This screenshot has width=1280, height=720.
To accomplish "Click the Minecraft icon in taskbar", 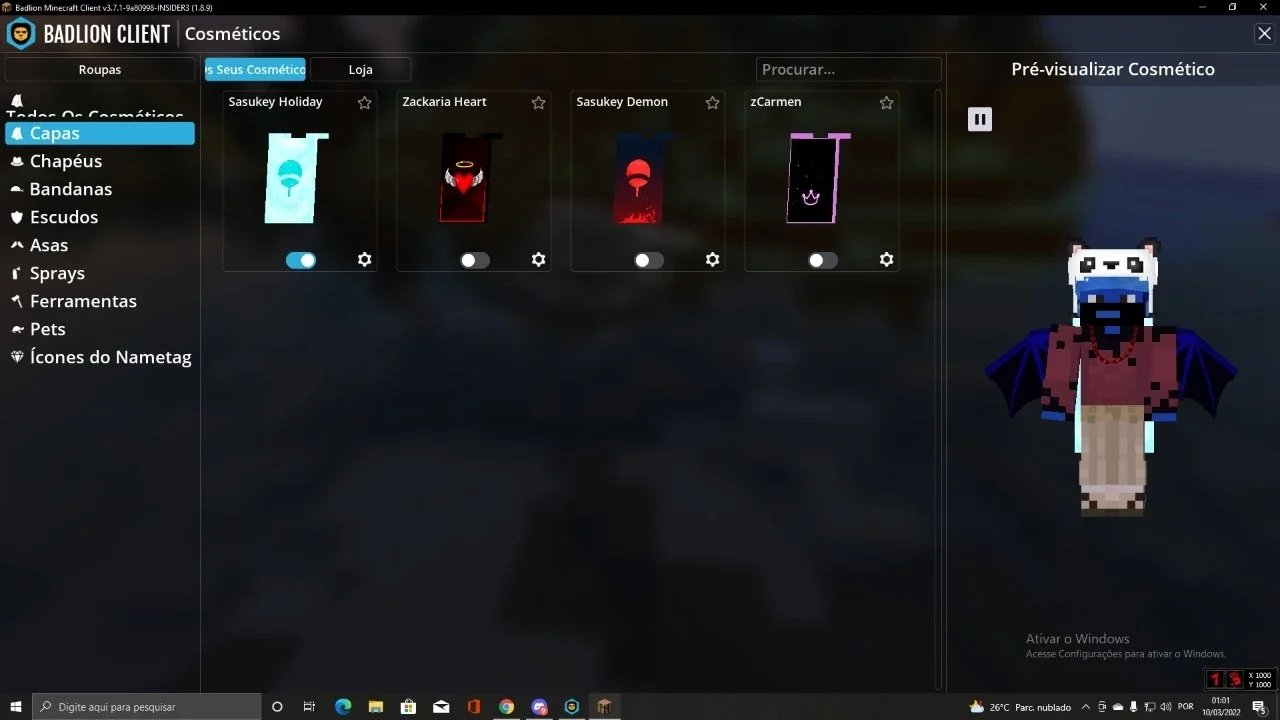I will [x=604, y=707].
